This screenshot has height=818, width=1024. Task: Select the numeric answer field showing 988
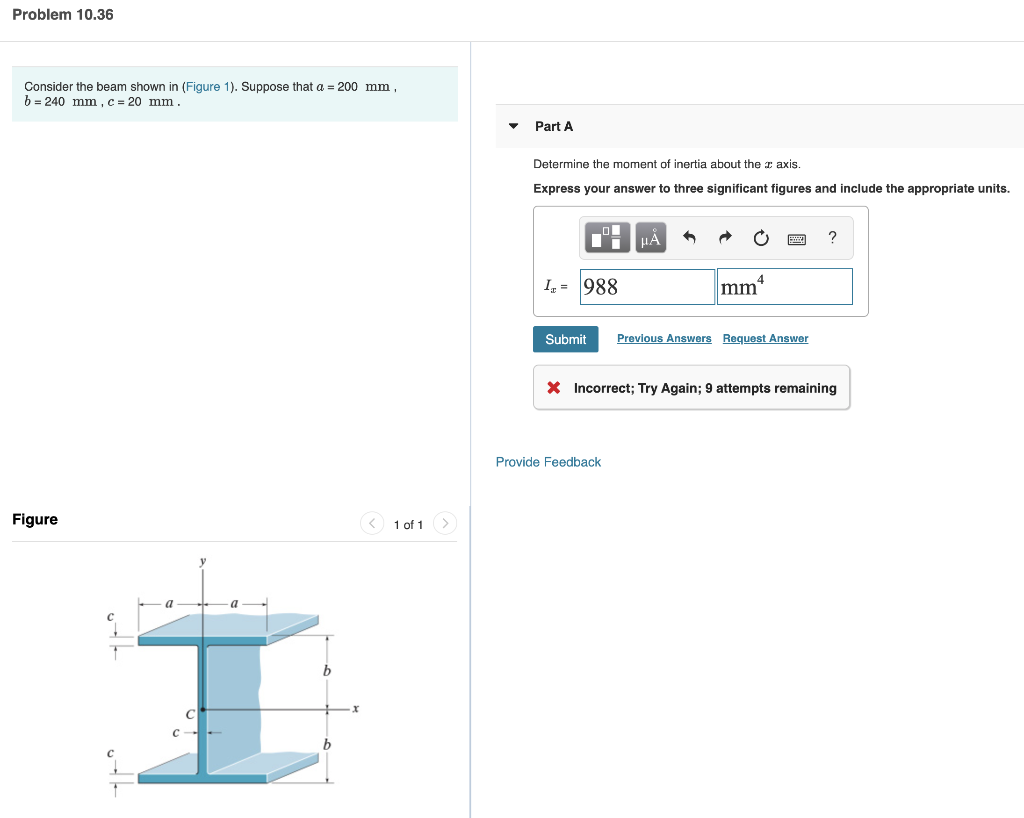click(646, 286)
